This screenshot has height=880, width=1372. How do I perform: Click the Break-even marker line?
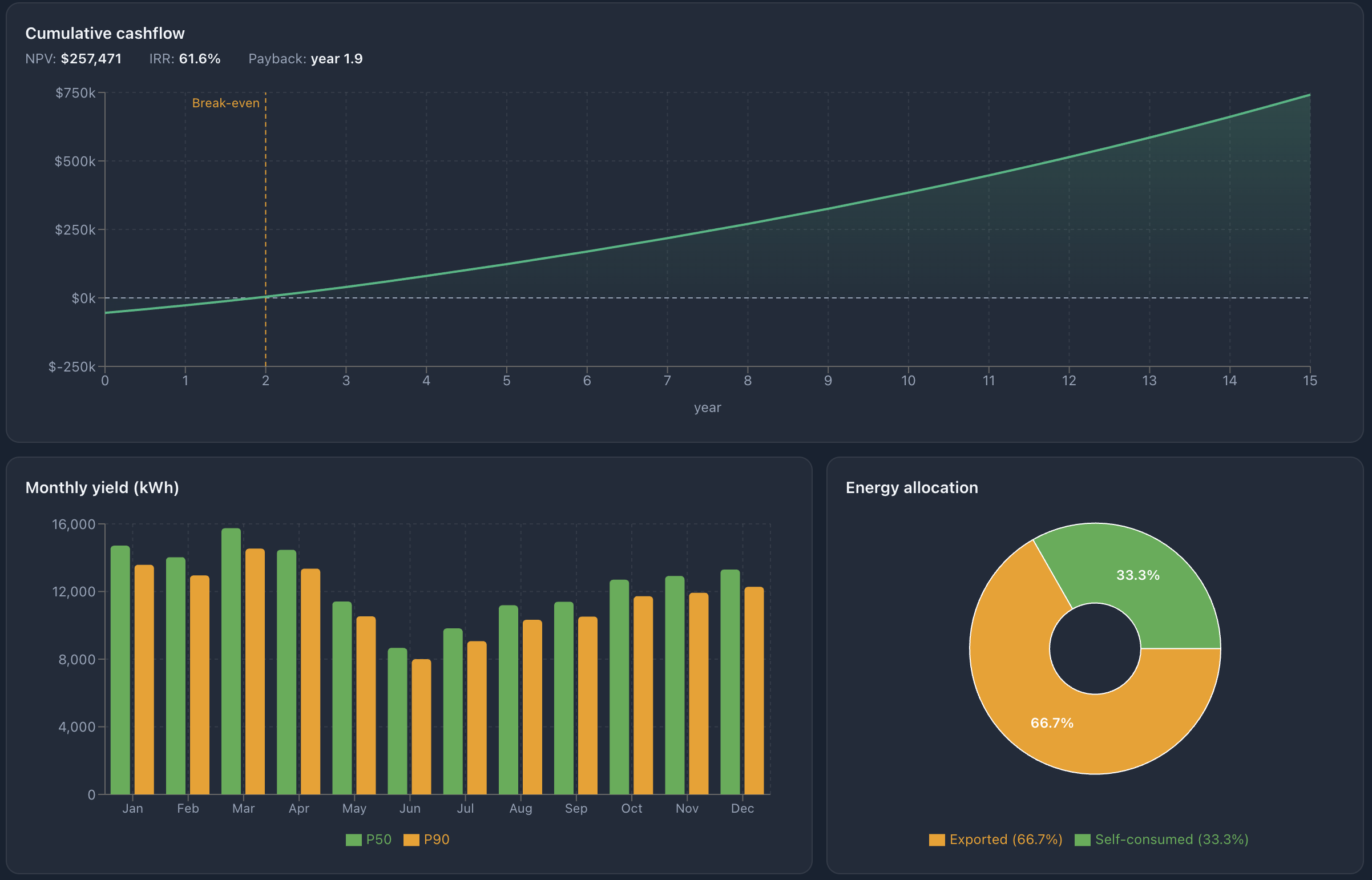[265, 229]
